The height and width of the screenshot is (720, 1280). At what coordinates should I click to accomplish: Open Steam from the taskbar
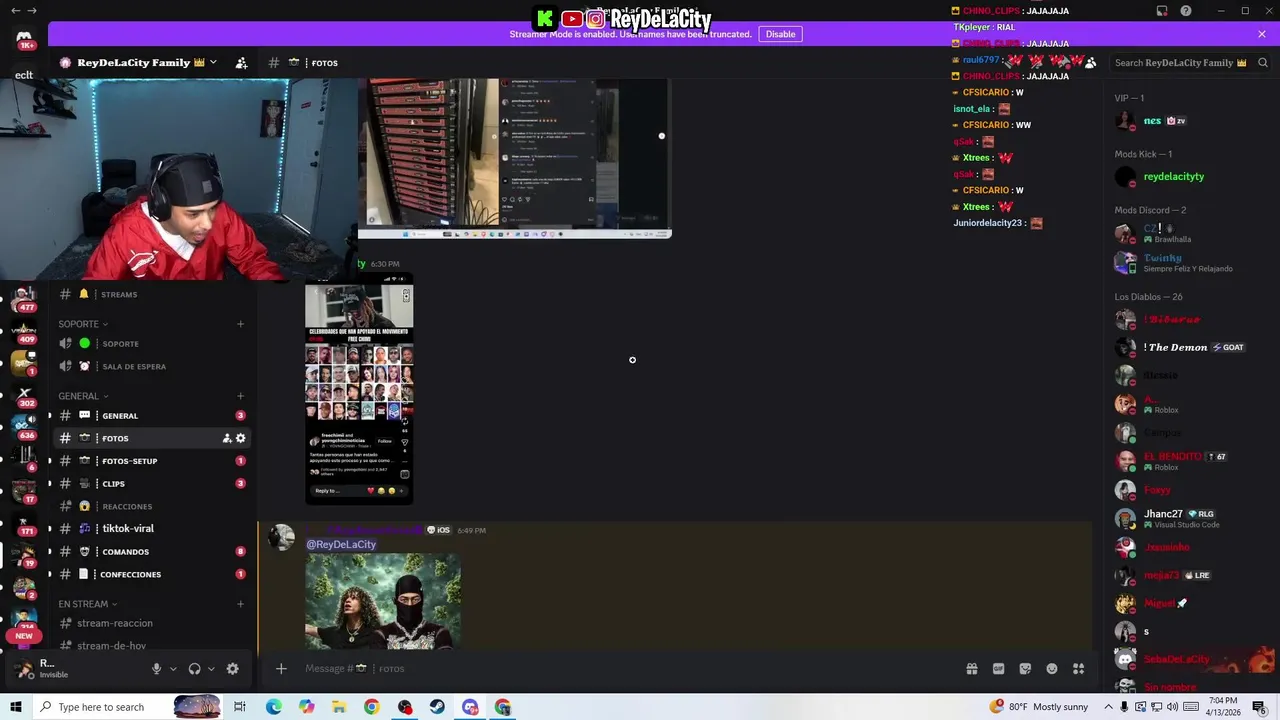437,707
